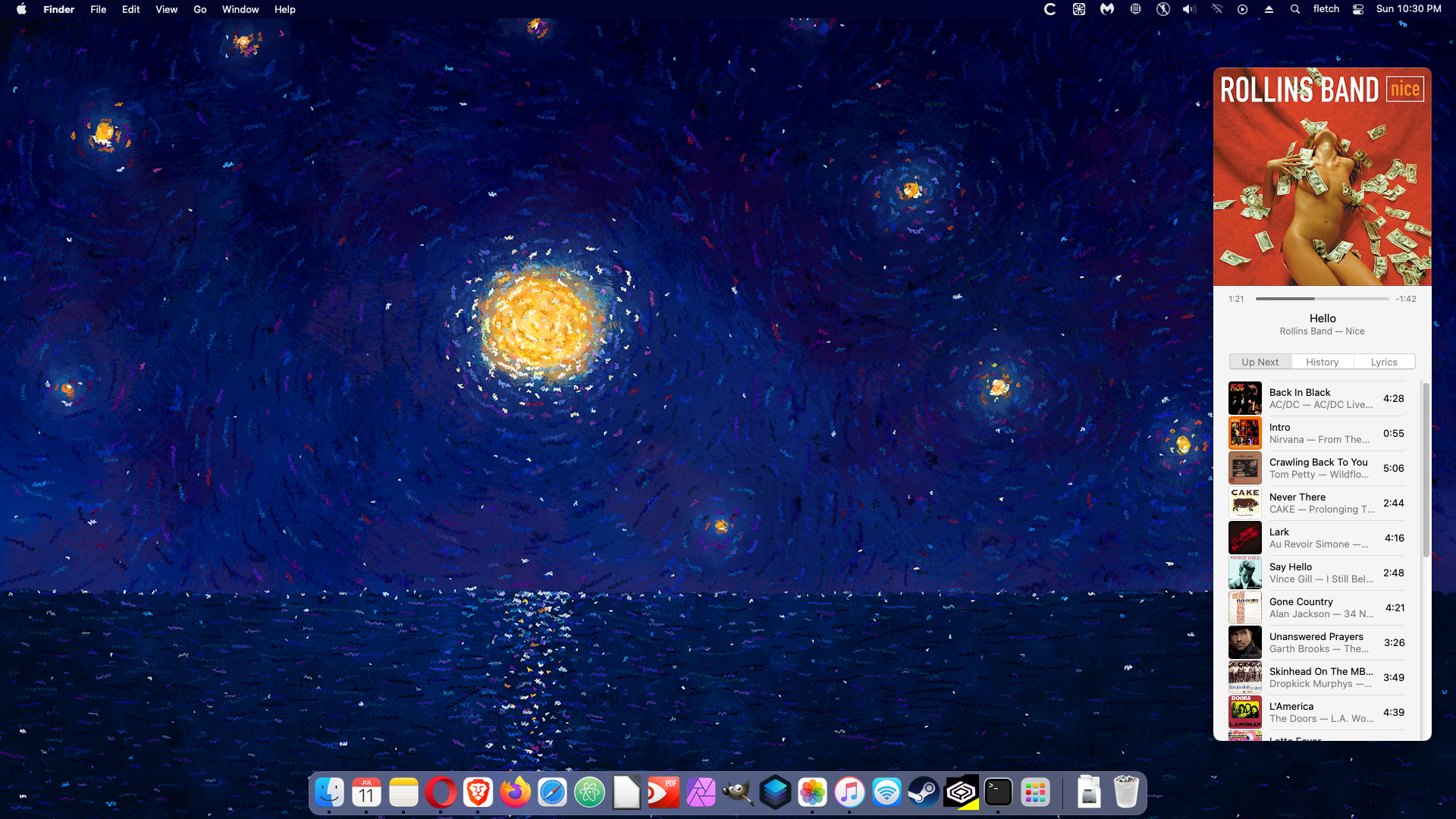Open the Calendar app in Dock
This screenshot has width=1456, height=819.
tap(366, 792)
